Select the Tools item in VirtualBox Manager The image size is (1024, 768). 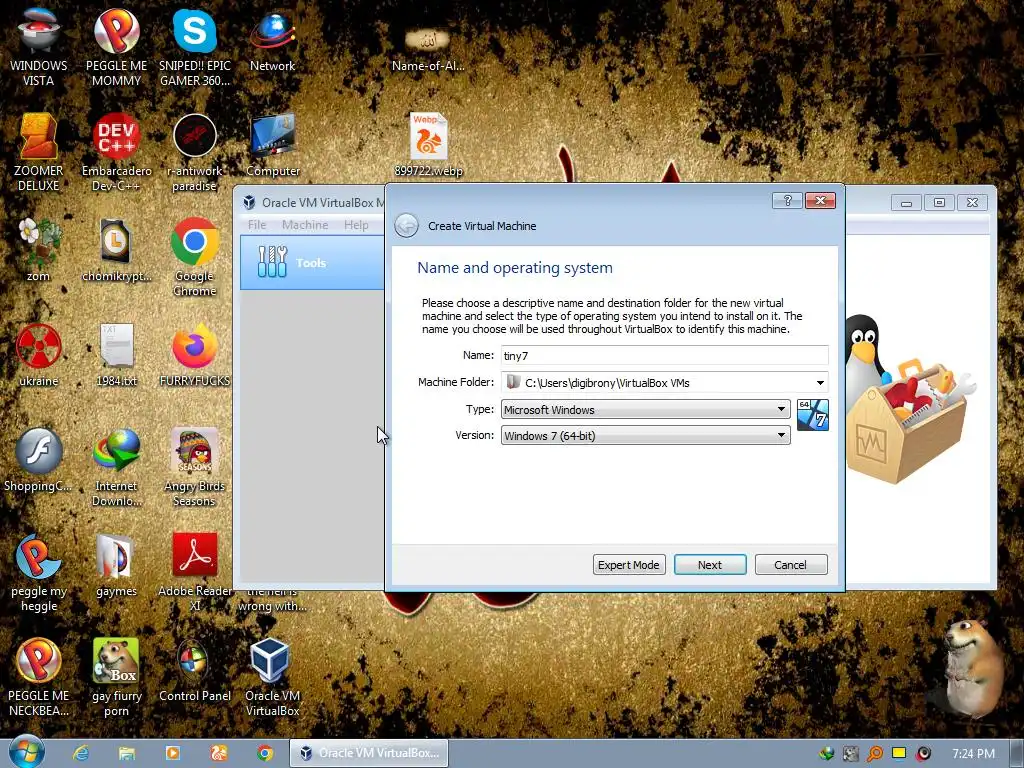point(312,263)
